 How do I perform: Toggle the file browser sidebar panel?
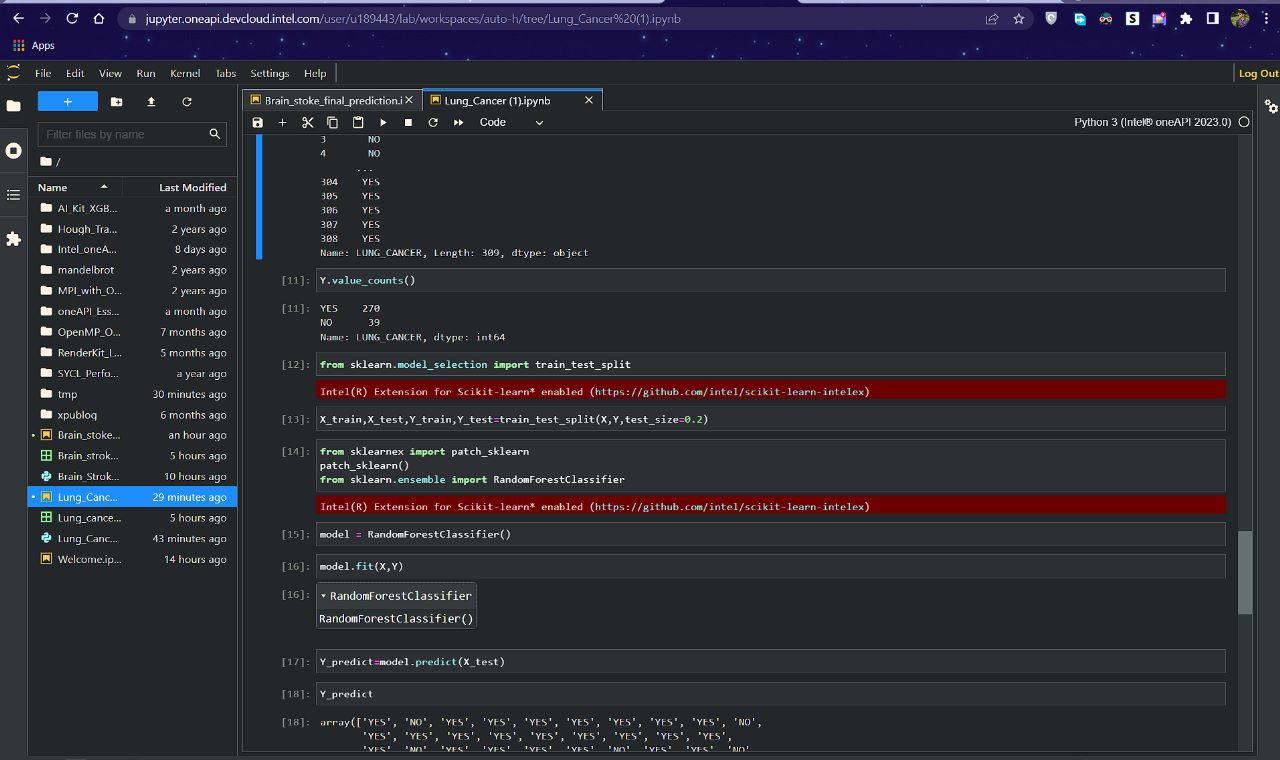[14, 102]
